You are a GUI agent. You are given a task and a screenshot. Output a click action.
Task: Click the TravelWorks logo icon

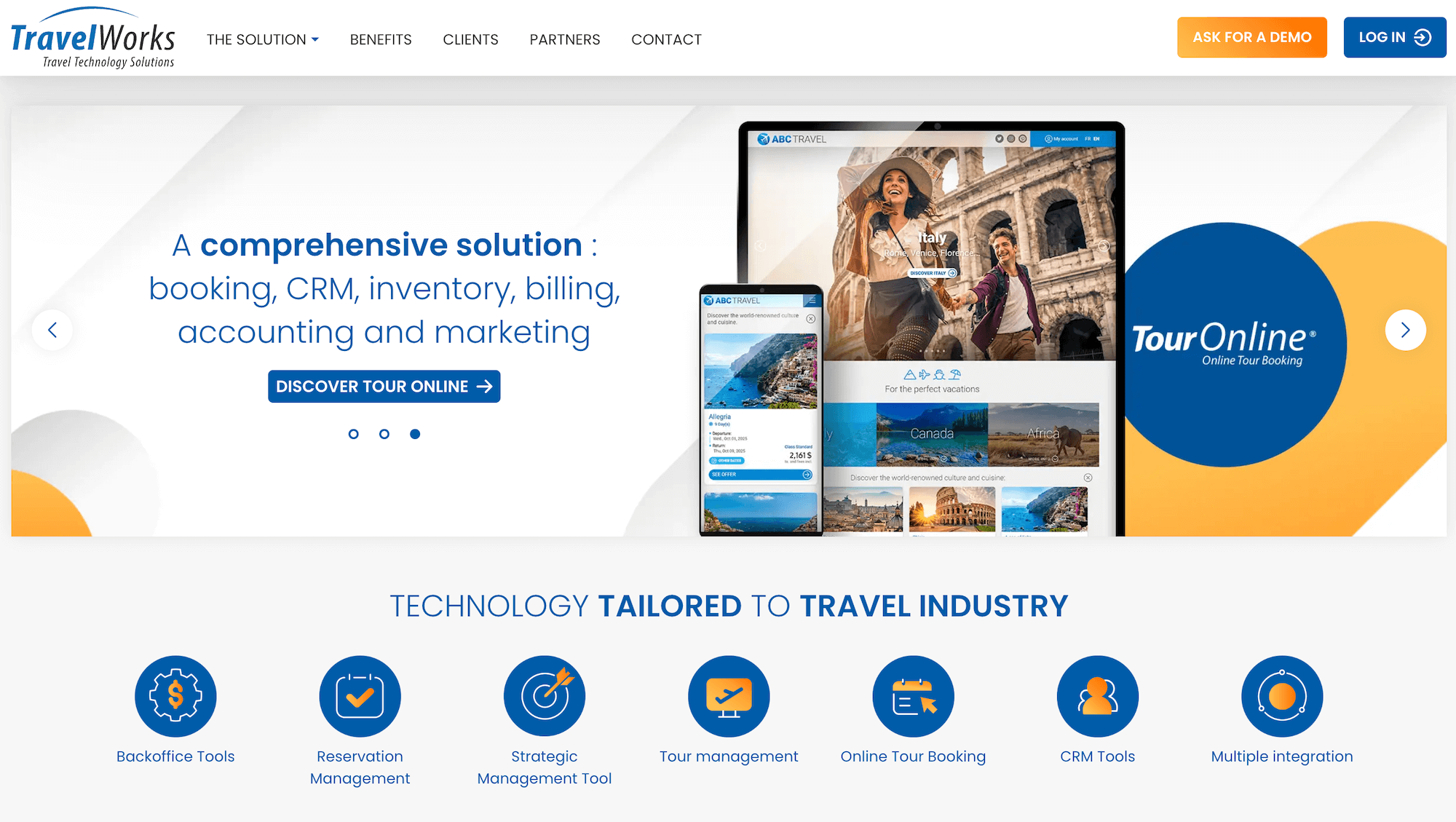[x=95, y=37]
